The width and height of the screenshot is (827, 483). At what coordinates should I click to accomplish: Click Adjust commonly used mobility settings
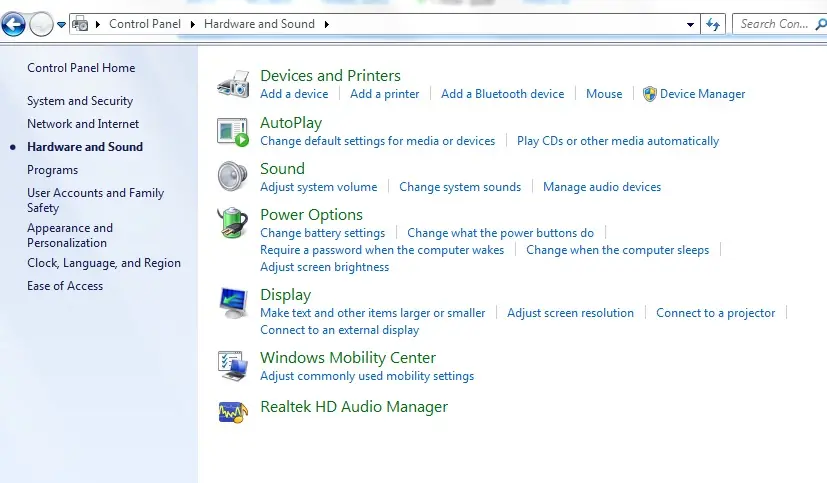pos(367,376)
